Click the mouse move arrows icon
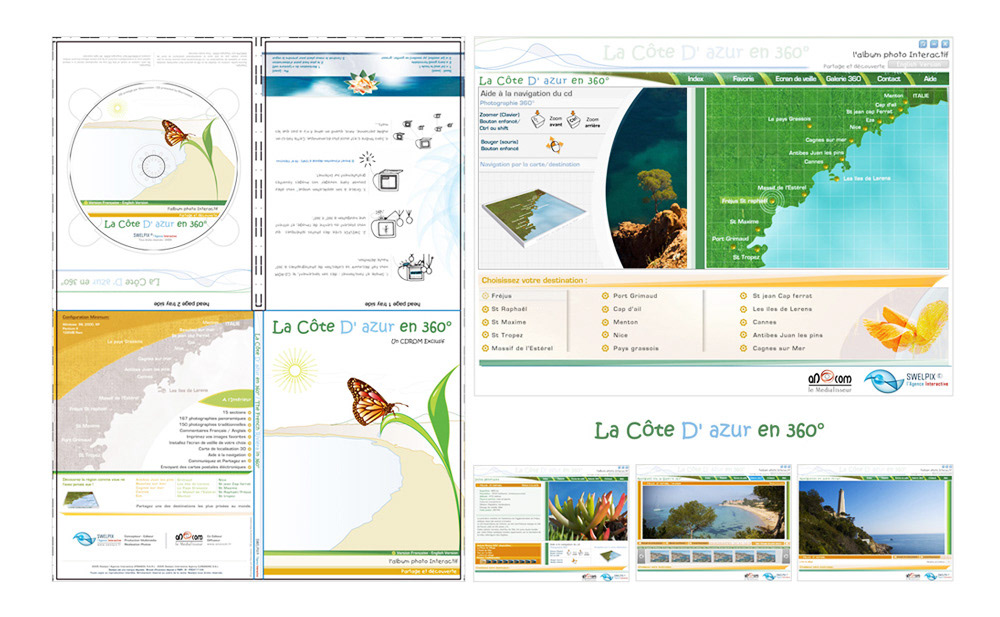Viewport: 1000px width, 617px height. tap(554, 145)
